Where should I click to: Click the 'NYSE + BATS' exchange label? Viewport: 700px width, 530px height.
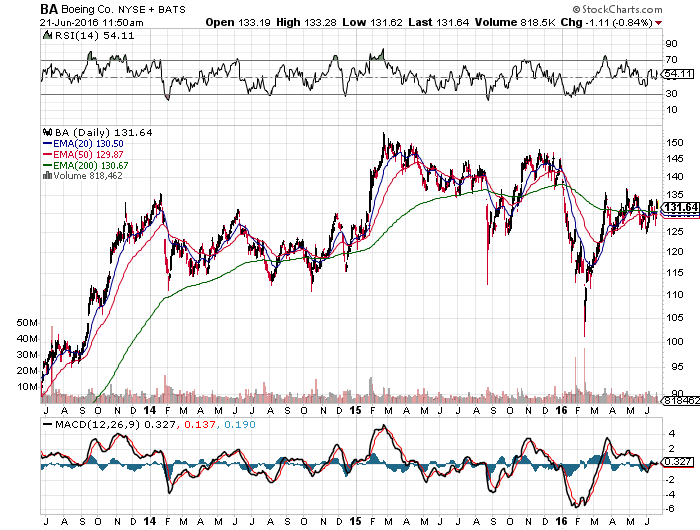tap(152, 10)
